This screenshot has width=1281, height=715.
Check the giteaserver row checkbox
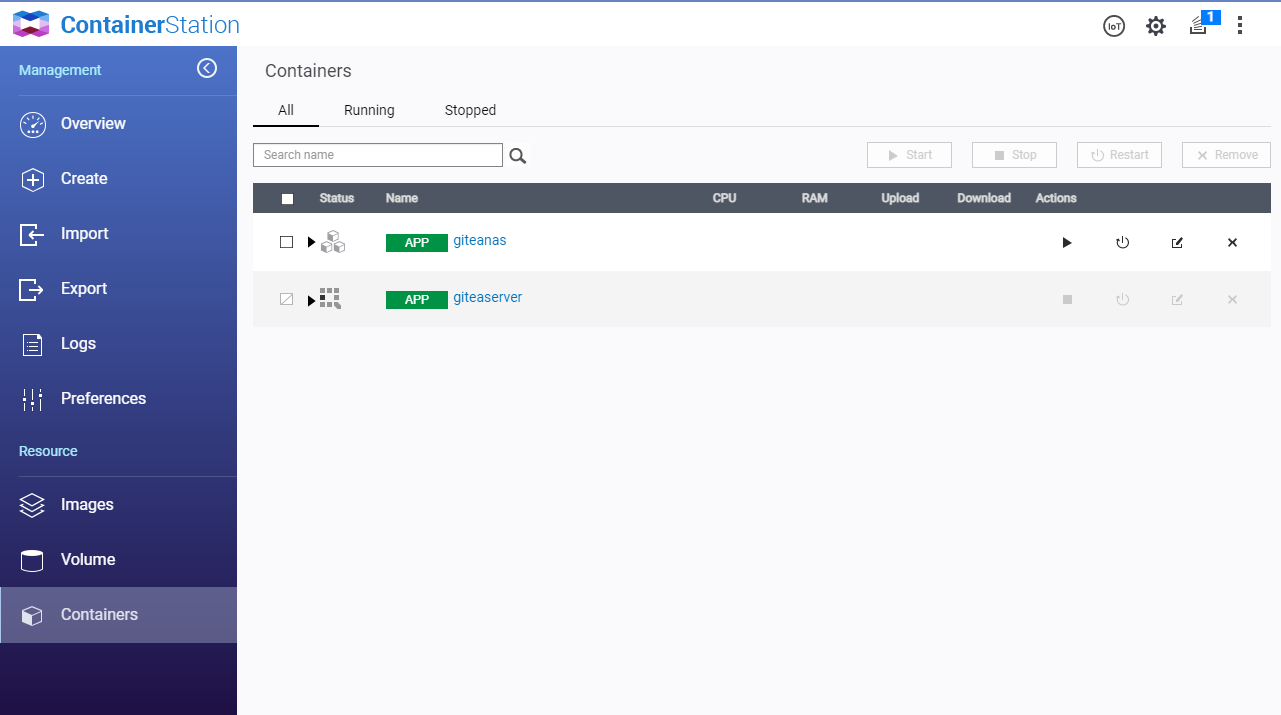click(286, 298)
